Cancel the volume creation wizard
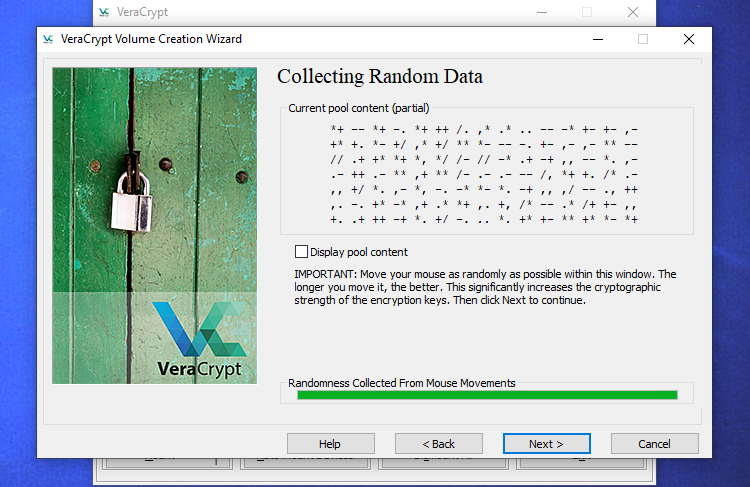The width and height of the screenshot is (750, 487). pos(654,443)
